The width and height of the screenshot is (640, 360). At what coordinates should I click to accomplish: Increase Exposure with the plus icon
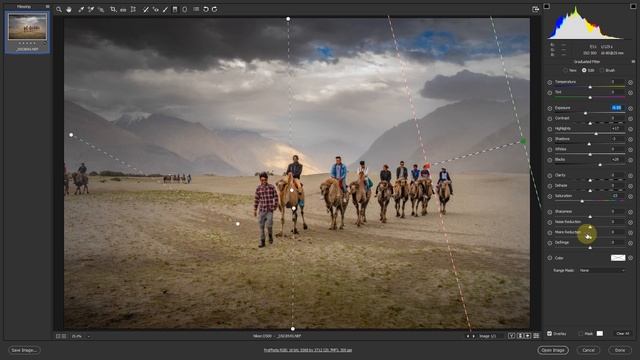tap(631, 109)
